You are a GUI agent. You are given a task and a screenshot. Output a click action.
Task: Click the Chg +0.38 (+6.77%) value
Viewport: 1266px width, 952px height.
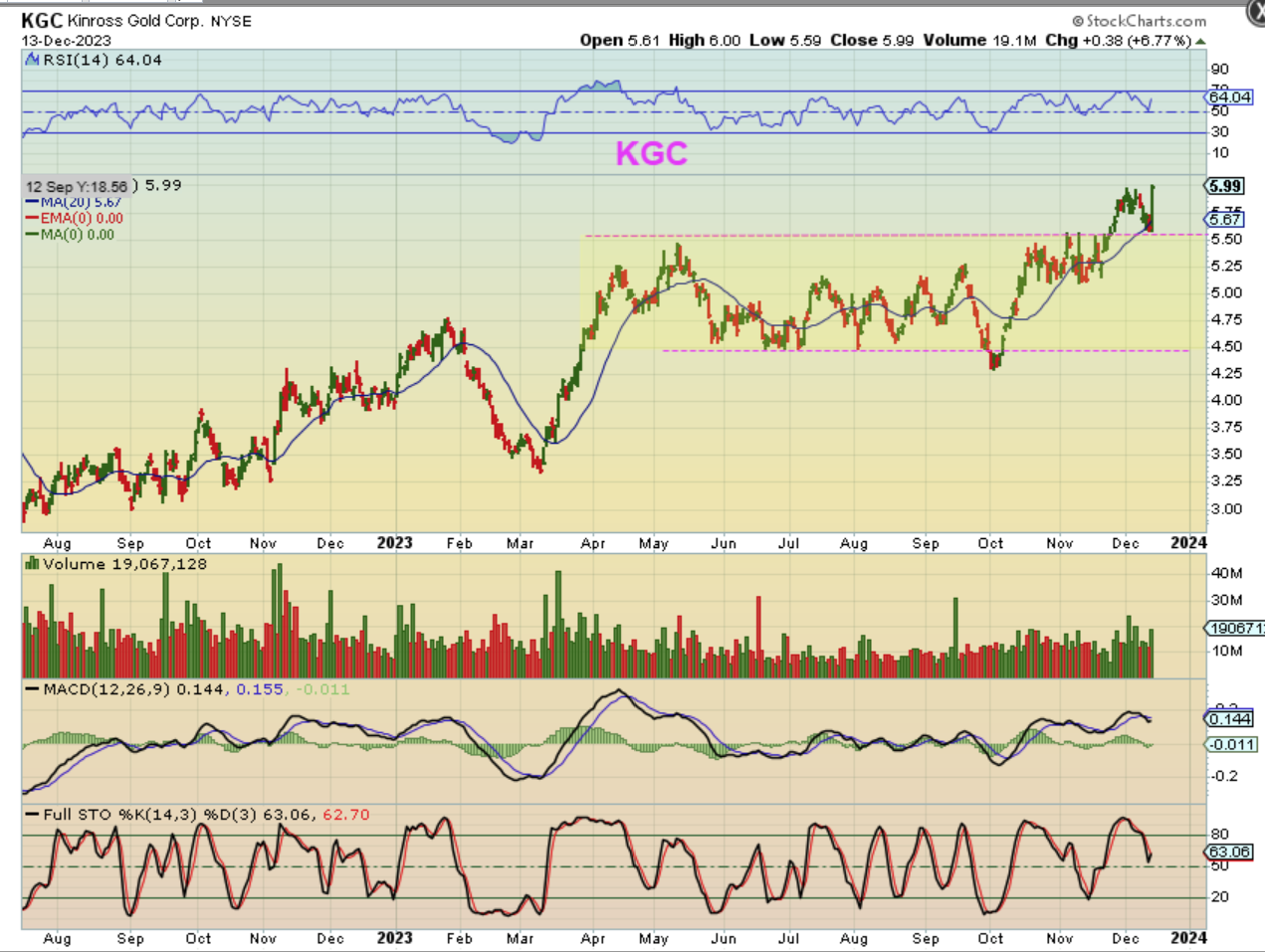tap(1118, 41)
